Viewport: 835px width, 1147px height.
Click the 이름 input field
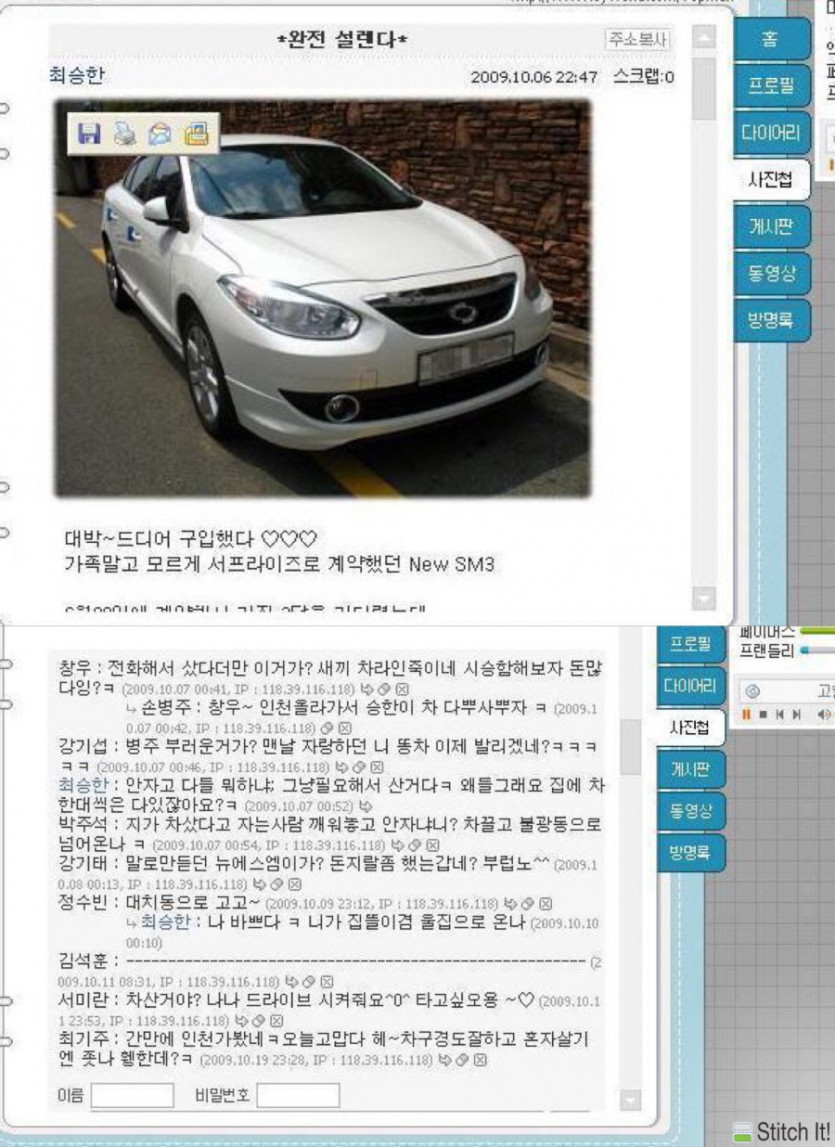[x=131, y=1095]
